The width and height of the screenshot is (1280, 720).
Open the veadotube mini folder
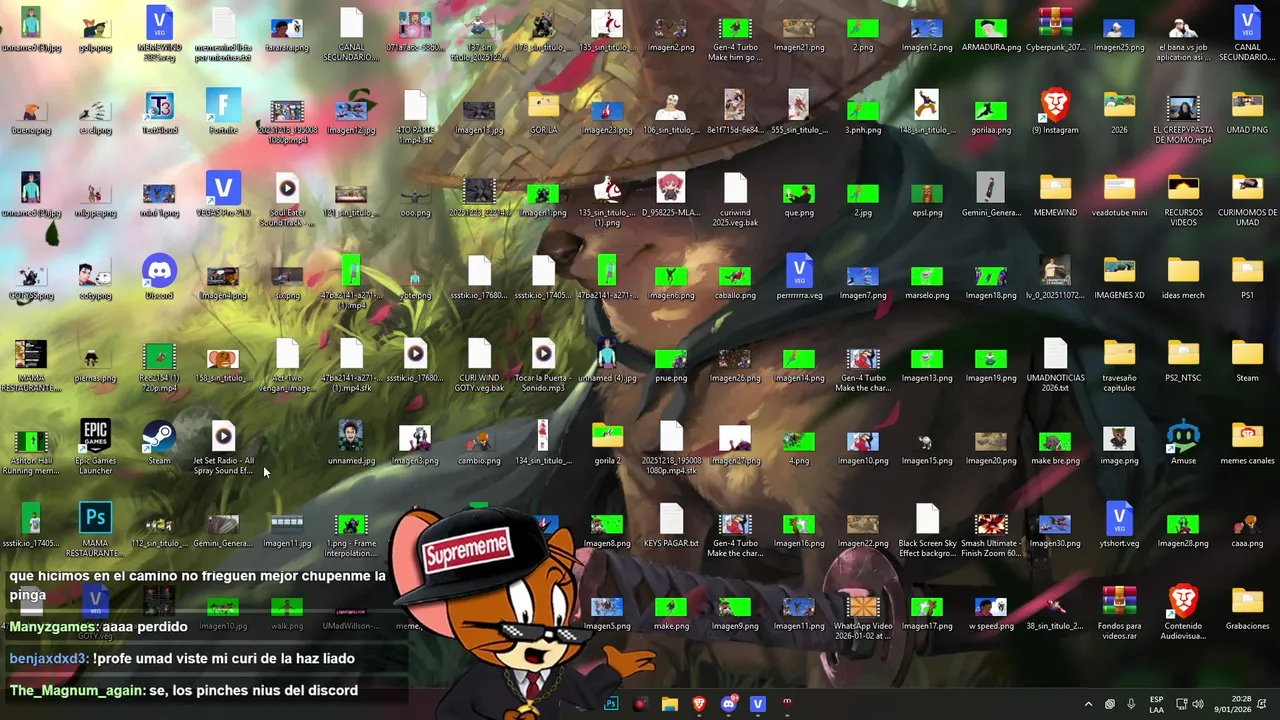coord(1119,195)
